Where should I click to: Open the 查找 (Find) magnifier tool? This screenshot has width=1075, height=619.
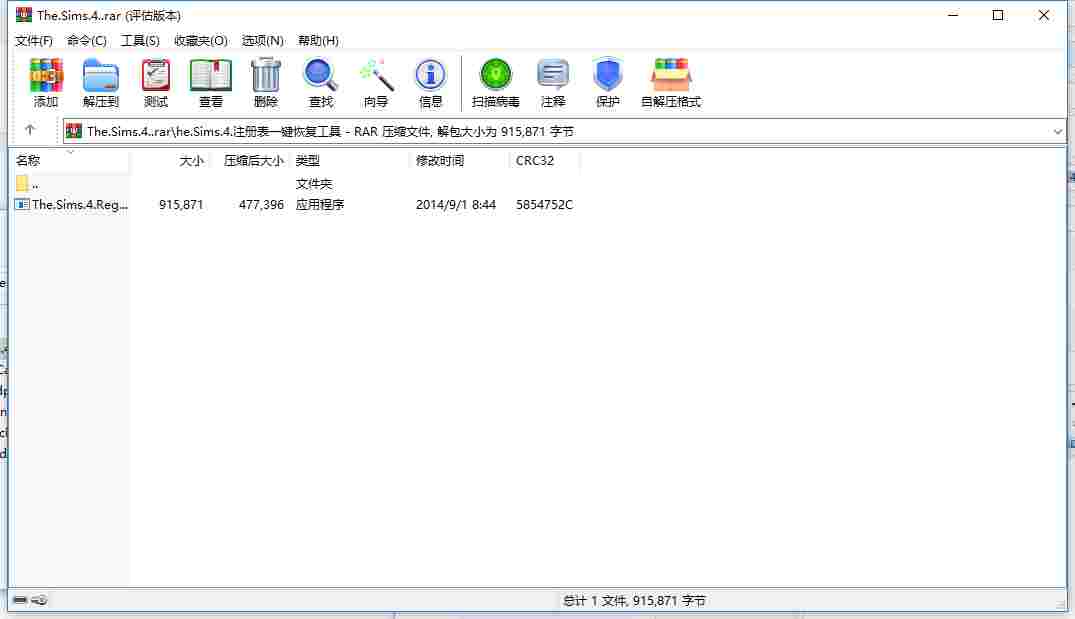(320, 82)
